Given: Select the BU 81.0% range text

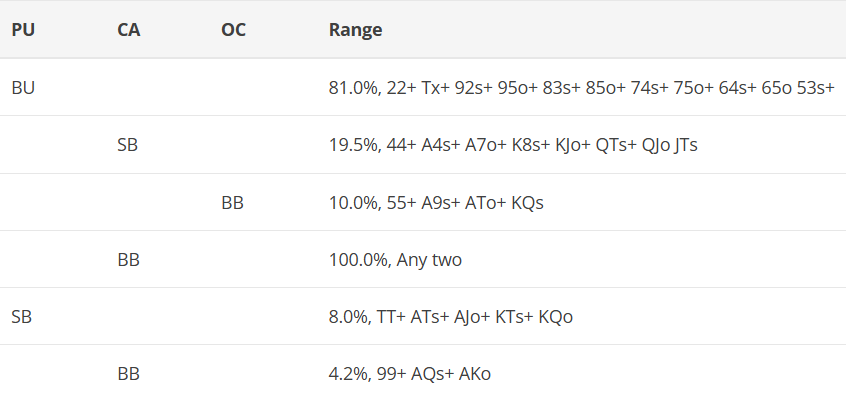Looking at the screenshot, I should (582, 87).
